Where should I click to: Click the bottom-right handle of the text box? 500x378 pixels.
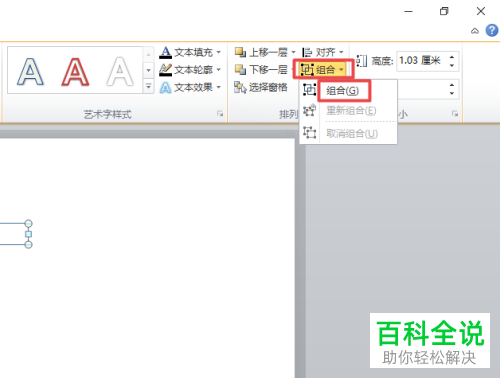pos(29,245)
